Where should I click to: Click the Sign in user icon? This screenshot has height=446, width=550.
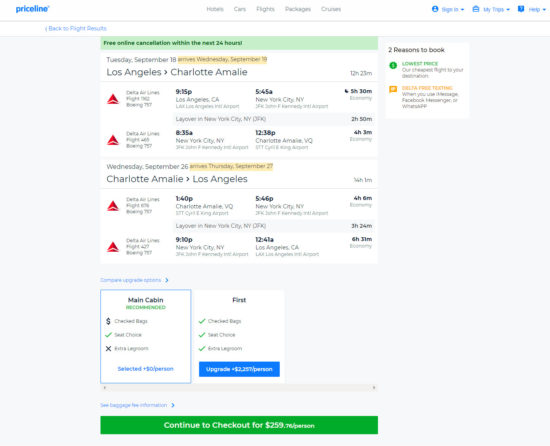(435, 9)
